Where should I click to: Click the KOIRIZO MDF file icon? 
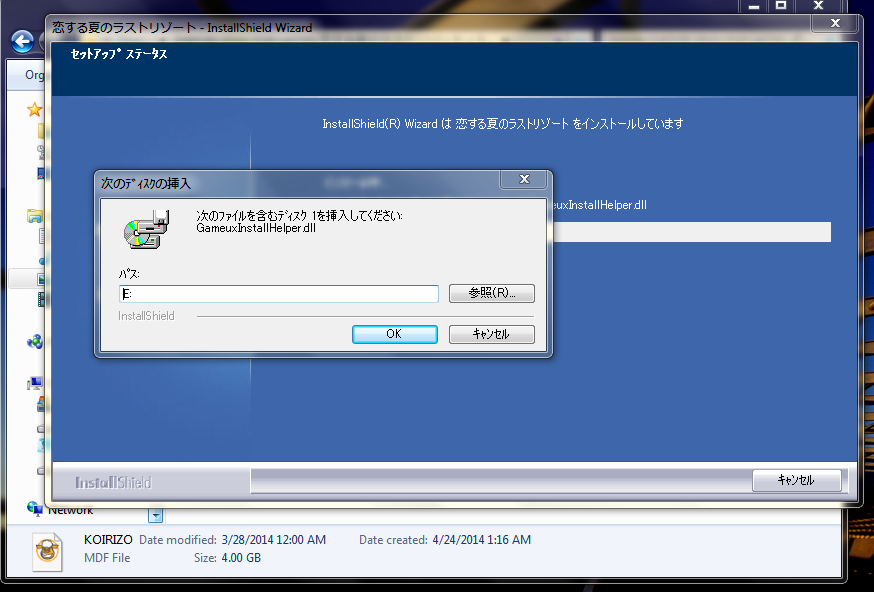click(x=47, y=549)
